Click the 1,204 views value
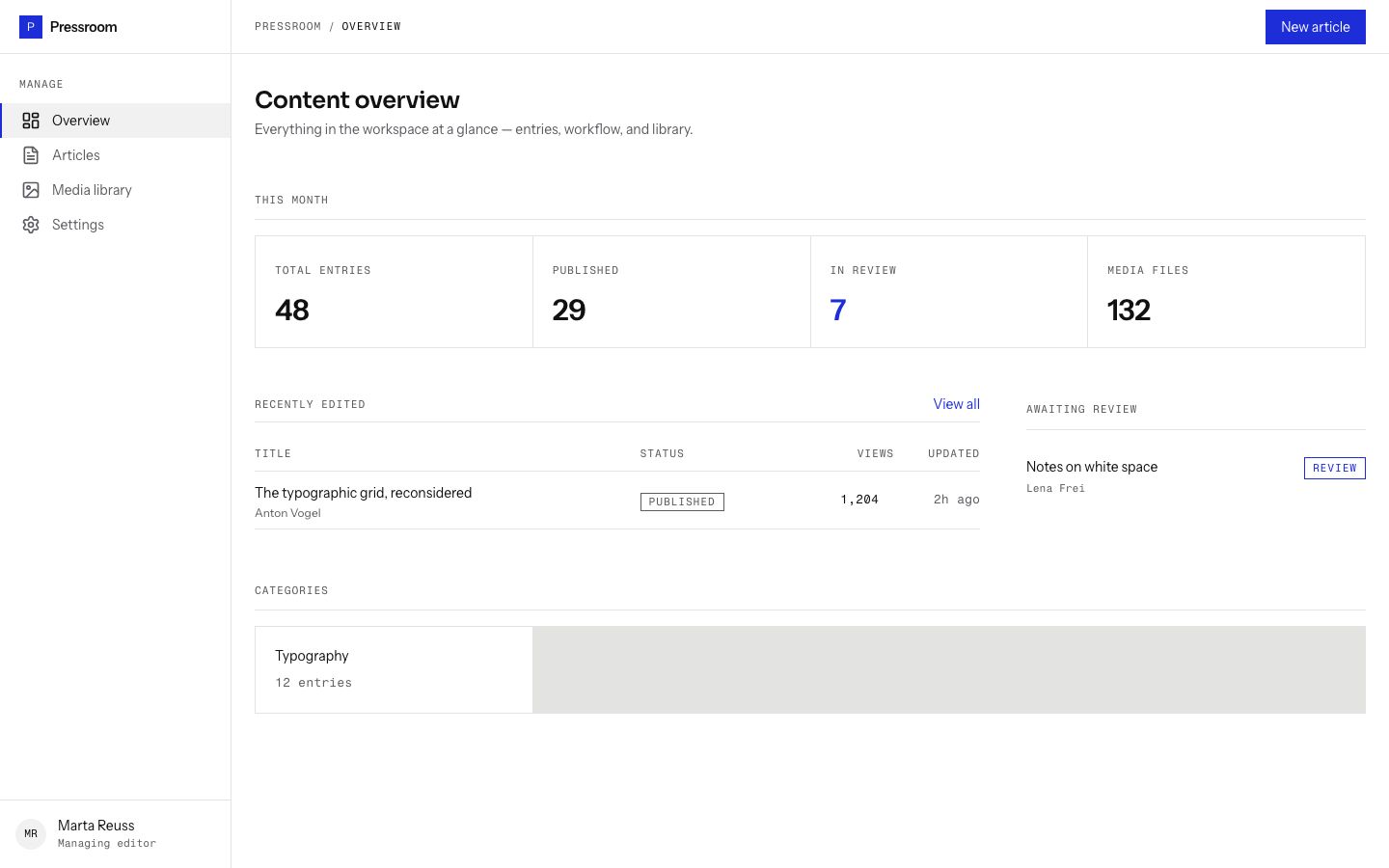 [859, 500]
